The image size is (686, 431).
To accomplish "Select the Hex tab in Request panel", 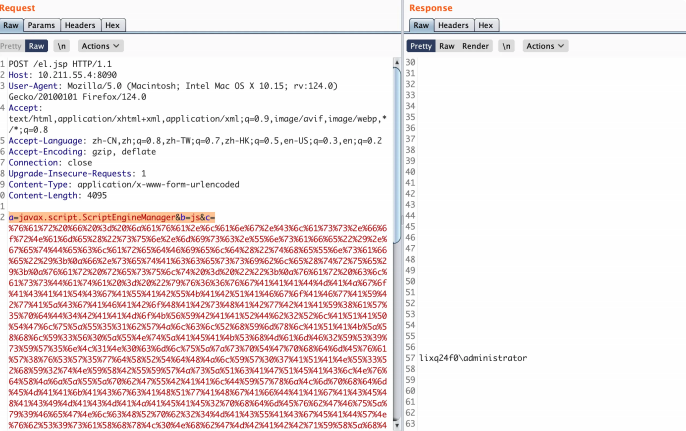I will [112, 25].
